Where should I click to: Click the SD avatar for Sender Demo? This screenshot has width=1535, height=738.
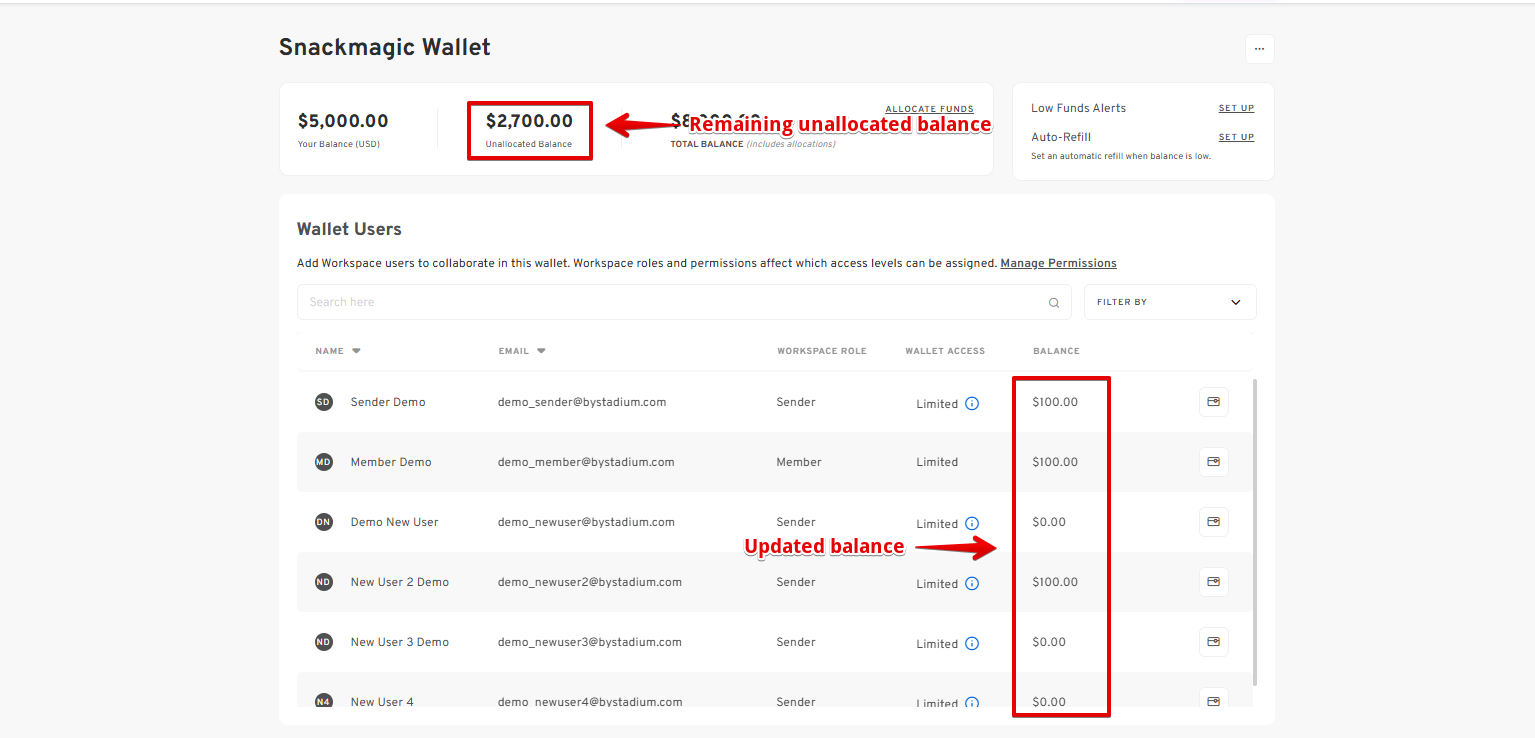tap(323, 402)
